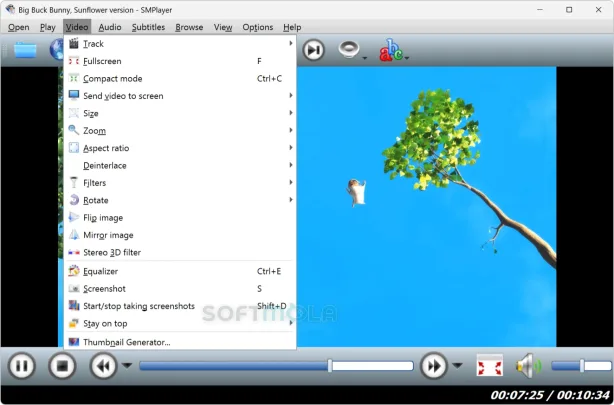Viewport: 614px width, 405px height.
Task: Open the Play menu
Action: 48,27
